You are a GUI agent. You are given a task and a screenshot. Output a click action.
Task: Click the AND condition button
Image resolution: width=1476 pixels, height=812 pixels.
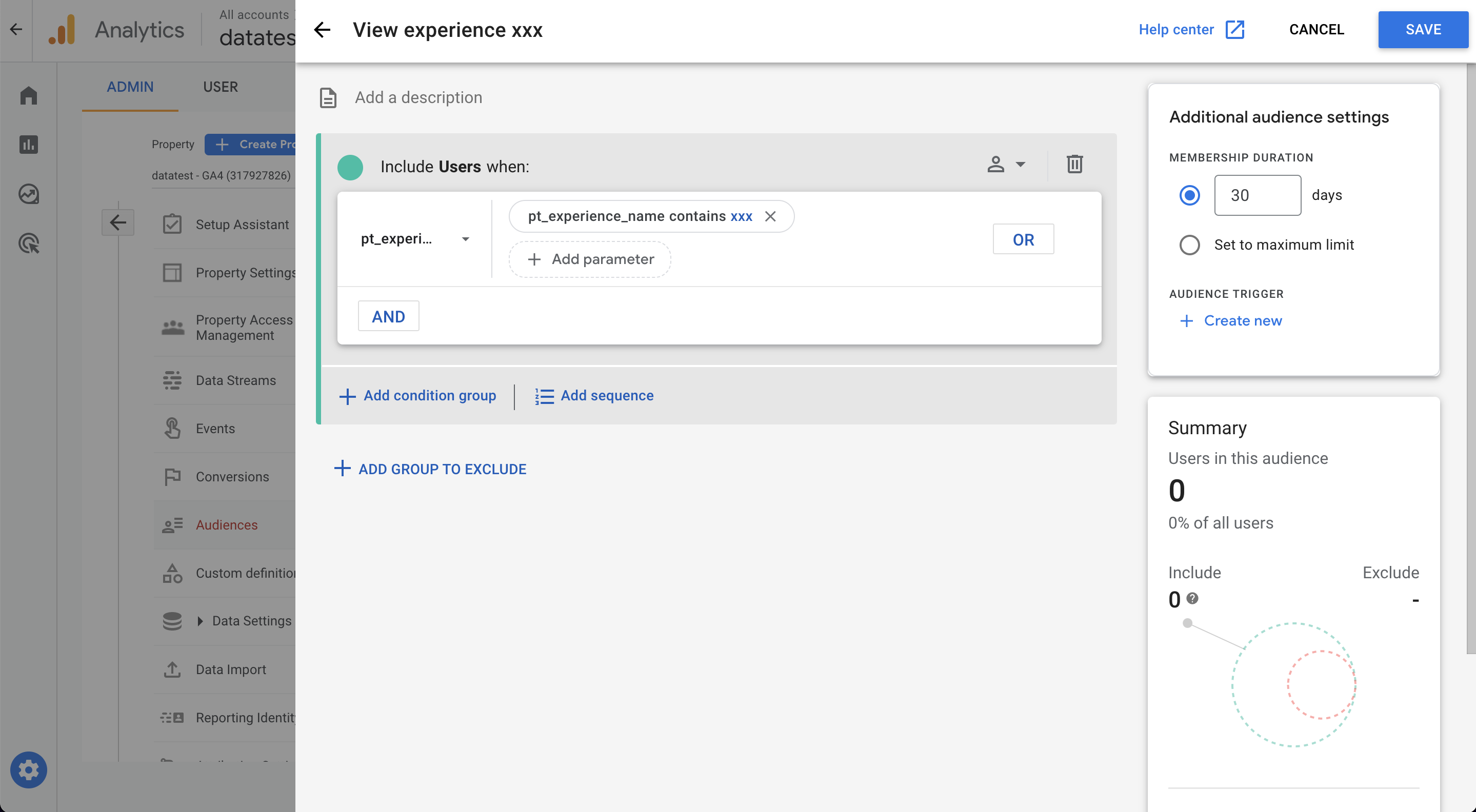click(x=388, y=316)
